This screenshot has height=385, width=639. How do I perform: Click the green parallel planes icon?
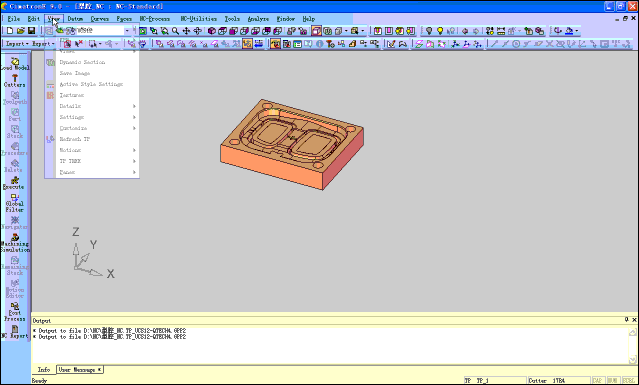[419, 44]
